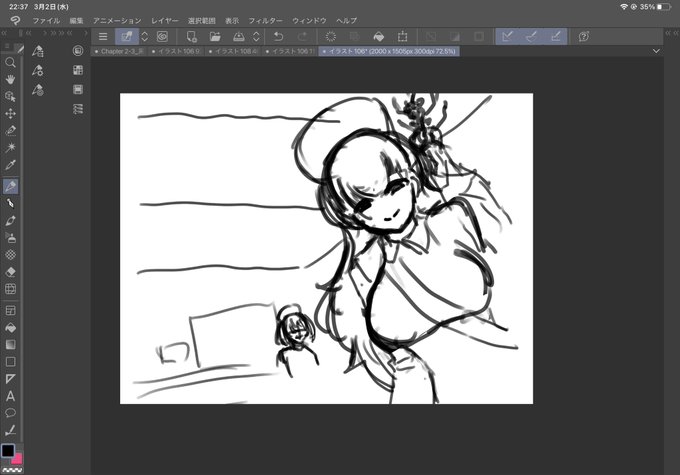Click the hamburger menu in command bar
Image resolution: width=680 pixels, height=475 pixels.
pos(103,36)
